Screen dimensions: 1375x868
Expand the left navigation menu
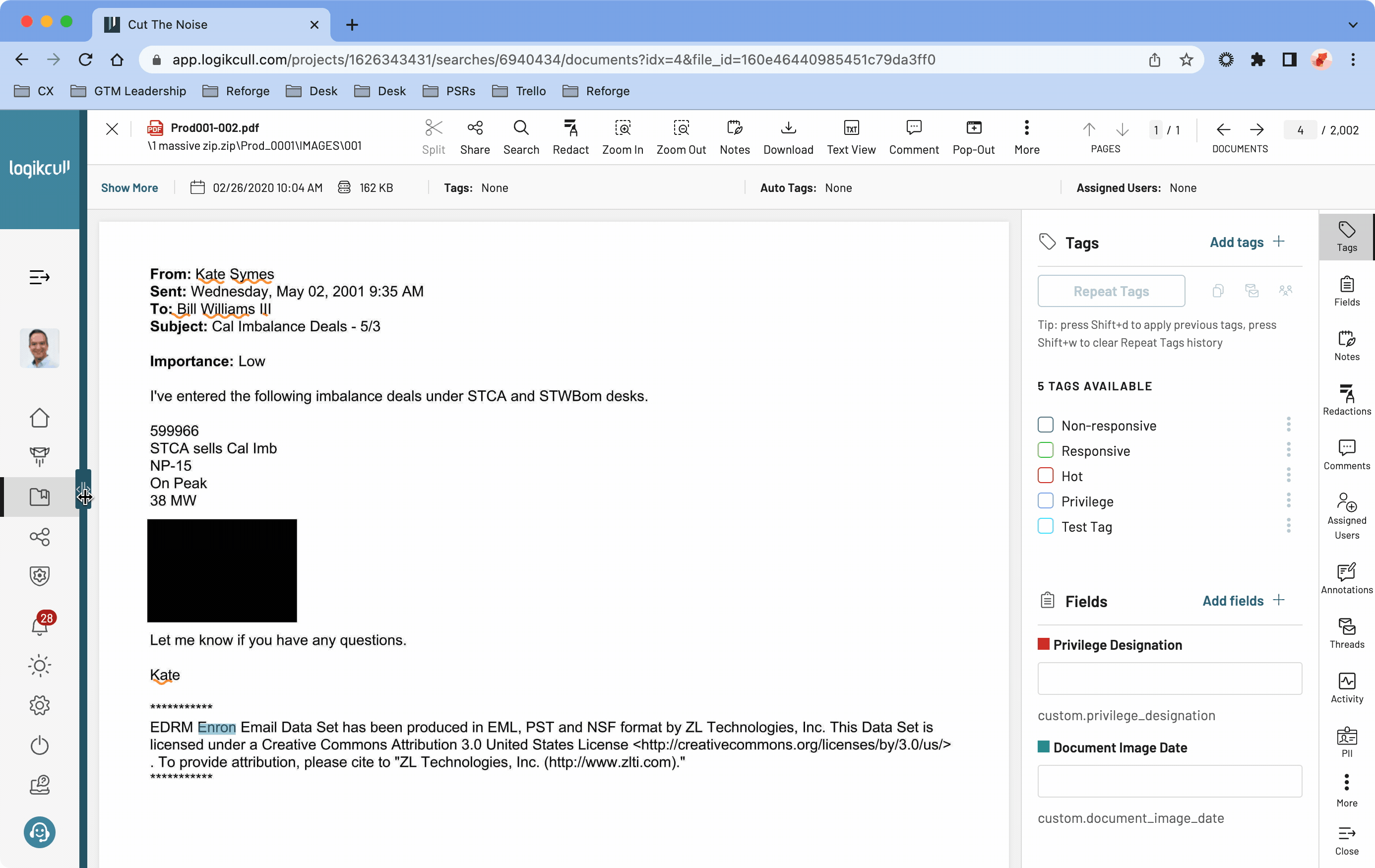click(39, 278)
